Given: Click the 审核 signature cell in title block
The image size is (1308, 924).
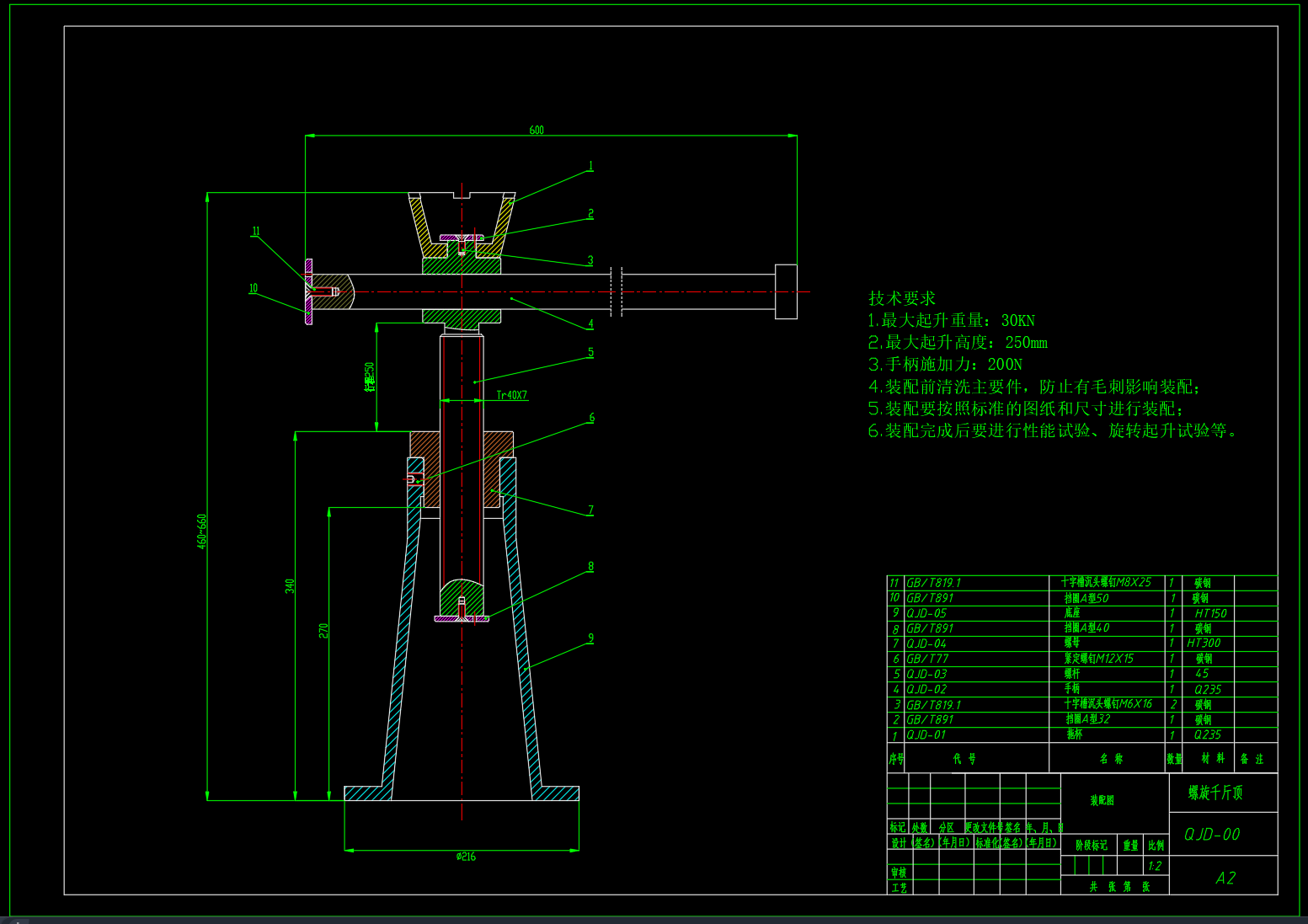Looking at the screenshot, I should click(x=900, y=871).
